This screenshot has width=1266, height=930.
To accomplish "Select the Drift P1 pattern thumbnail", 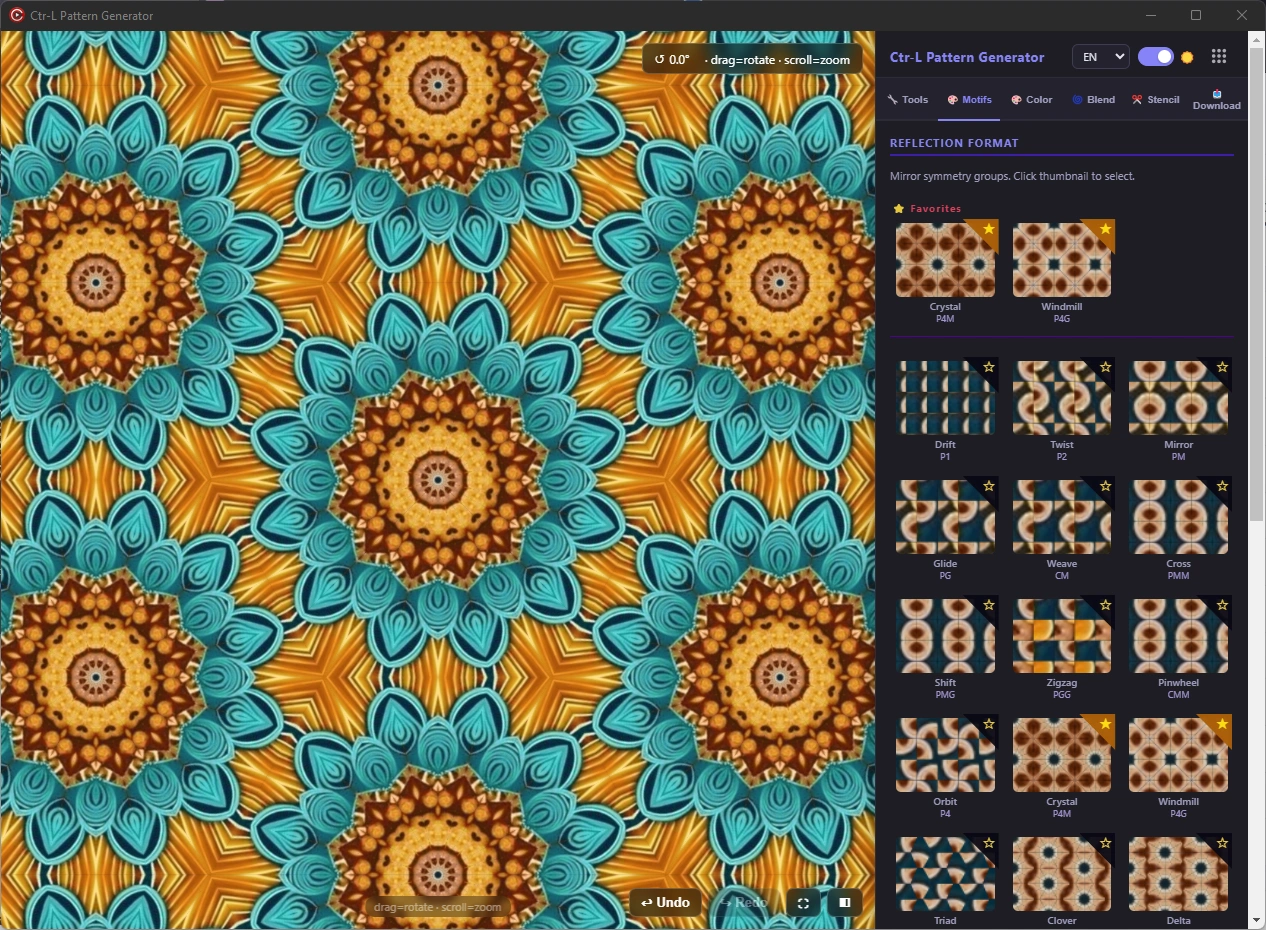I will point(945,398).
